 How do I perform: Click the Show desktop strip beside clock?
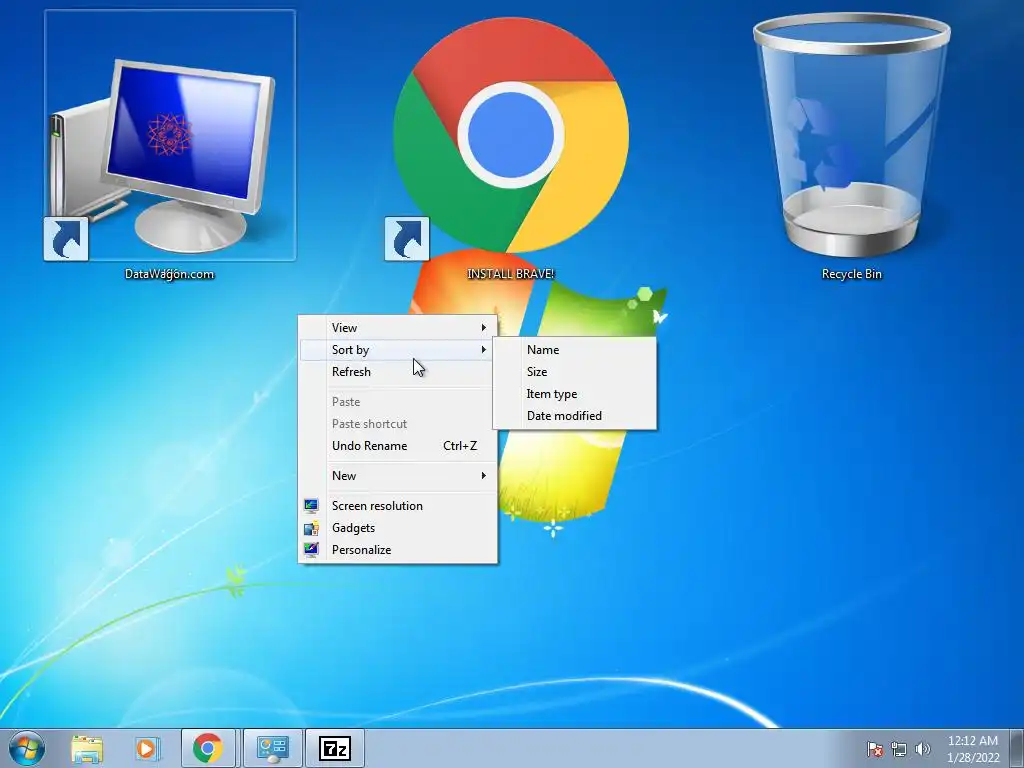pyautogui.click(x=1017, y=748)
